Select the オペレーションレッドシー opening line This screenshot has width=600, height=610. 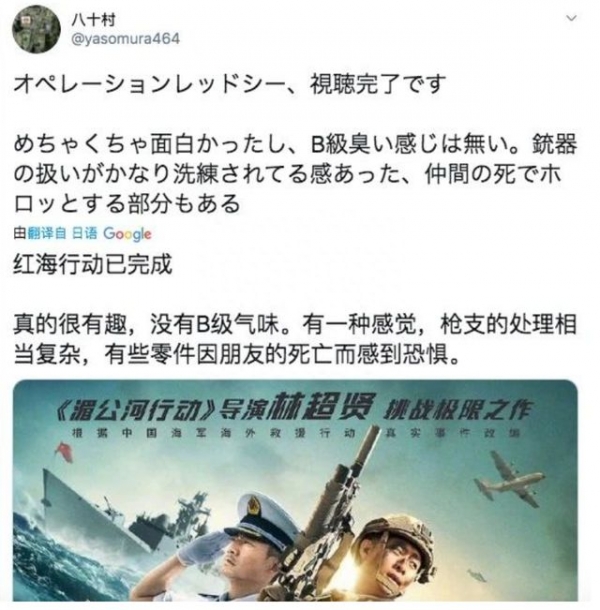pos(230,84)
